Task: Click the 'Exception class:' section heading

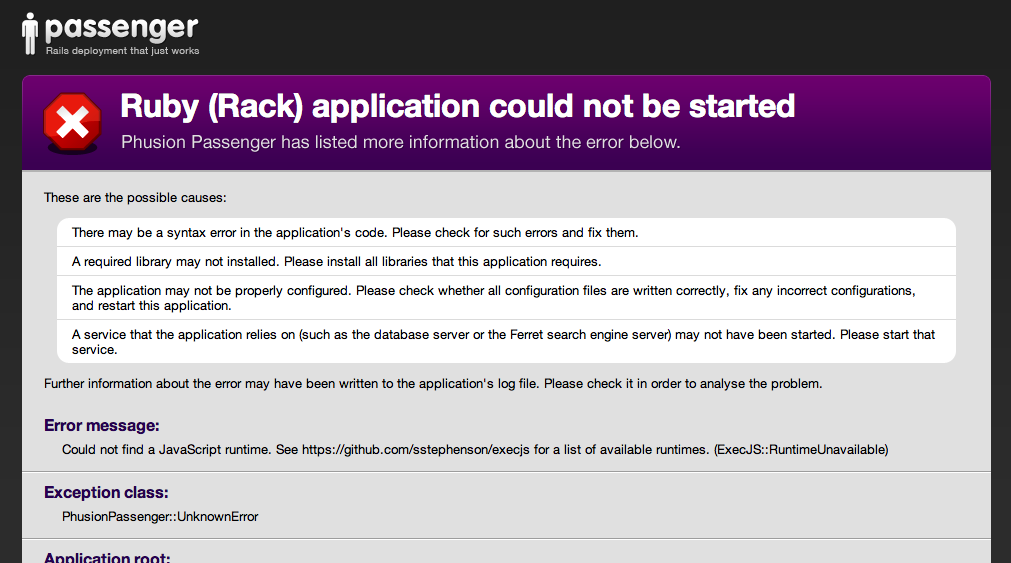Action: click(x=106, y=493)
